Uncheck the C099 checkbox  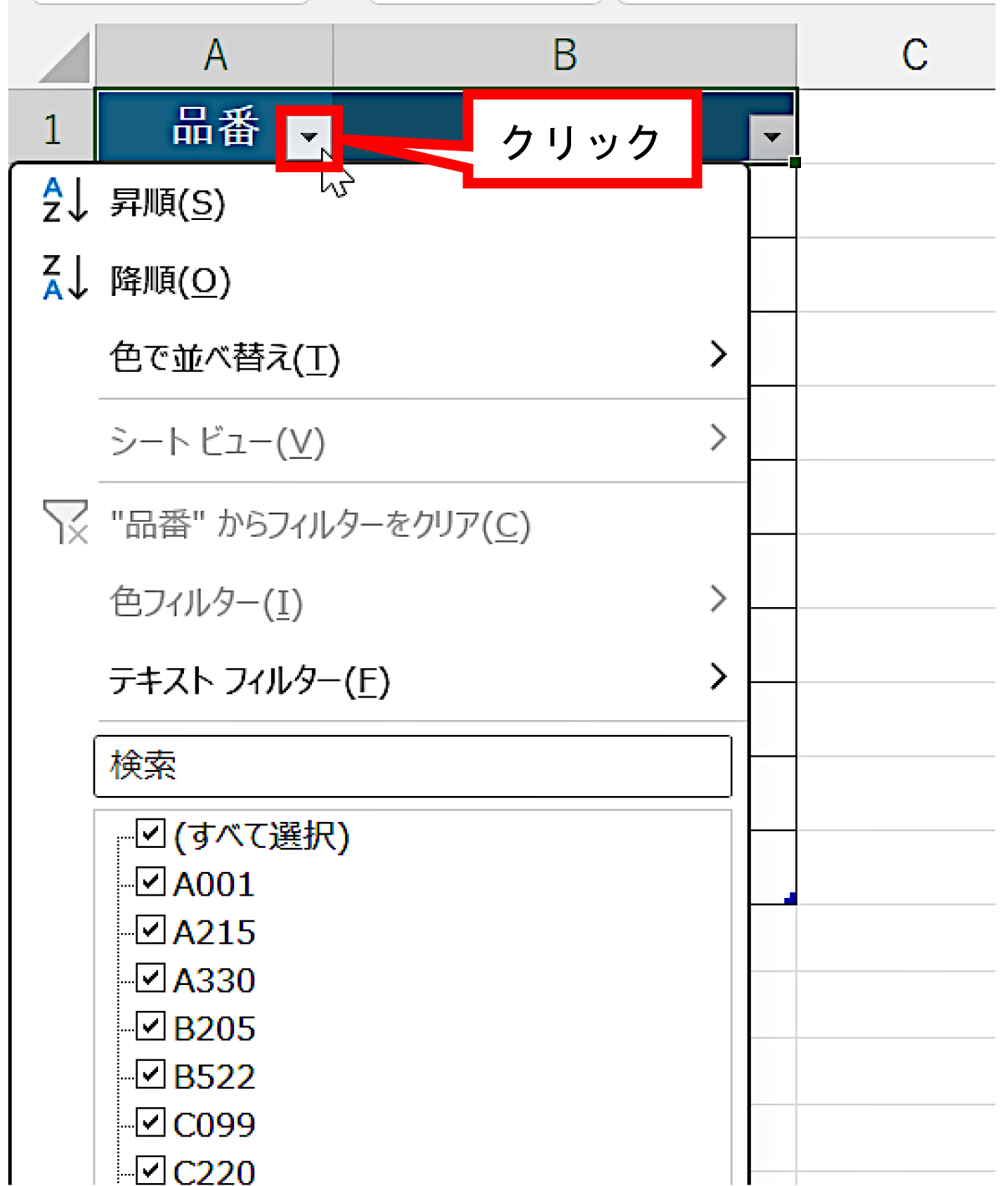click(151, 1122)
